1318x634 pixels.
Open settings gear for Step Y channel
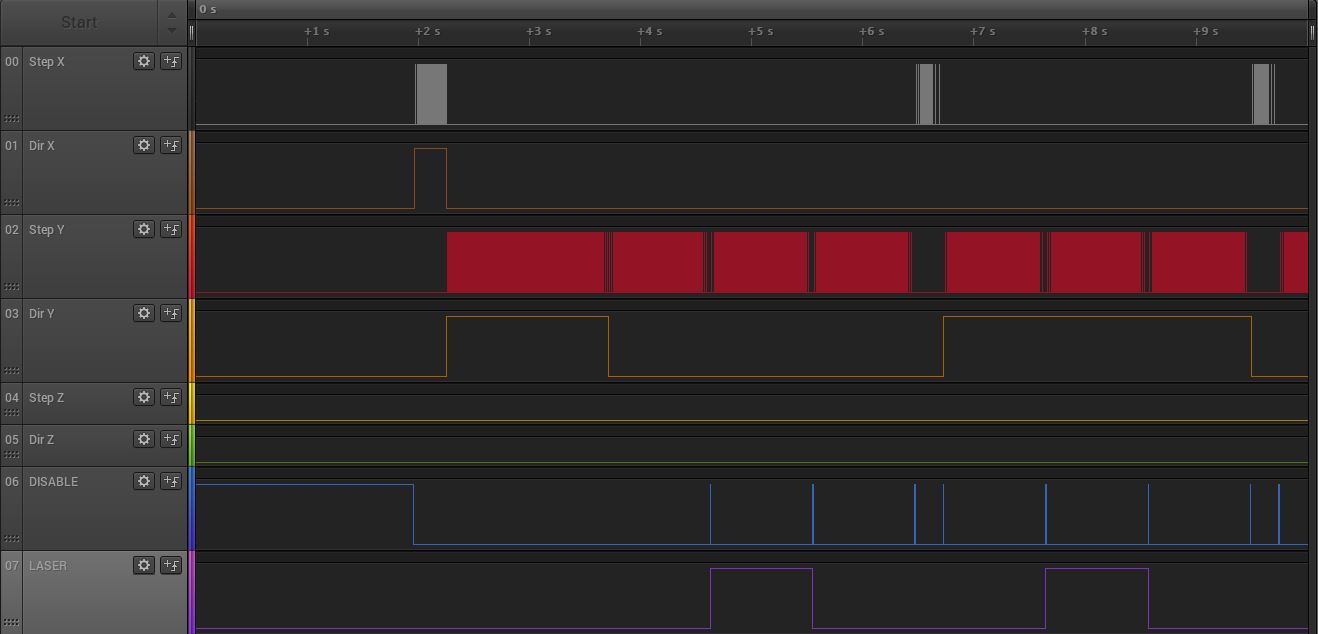click(x=144, y=229)
